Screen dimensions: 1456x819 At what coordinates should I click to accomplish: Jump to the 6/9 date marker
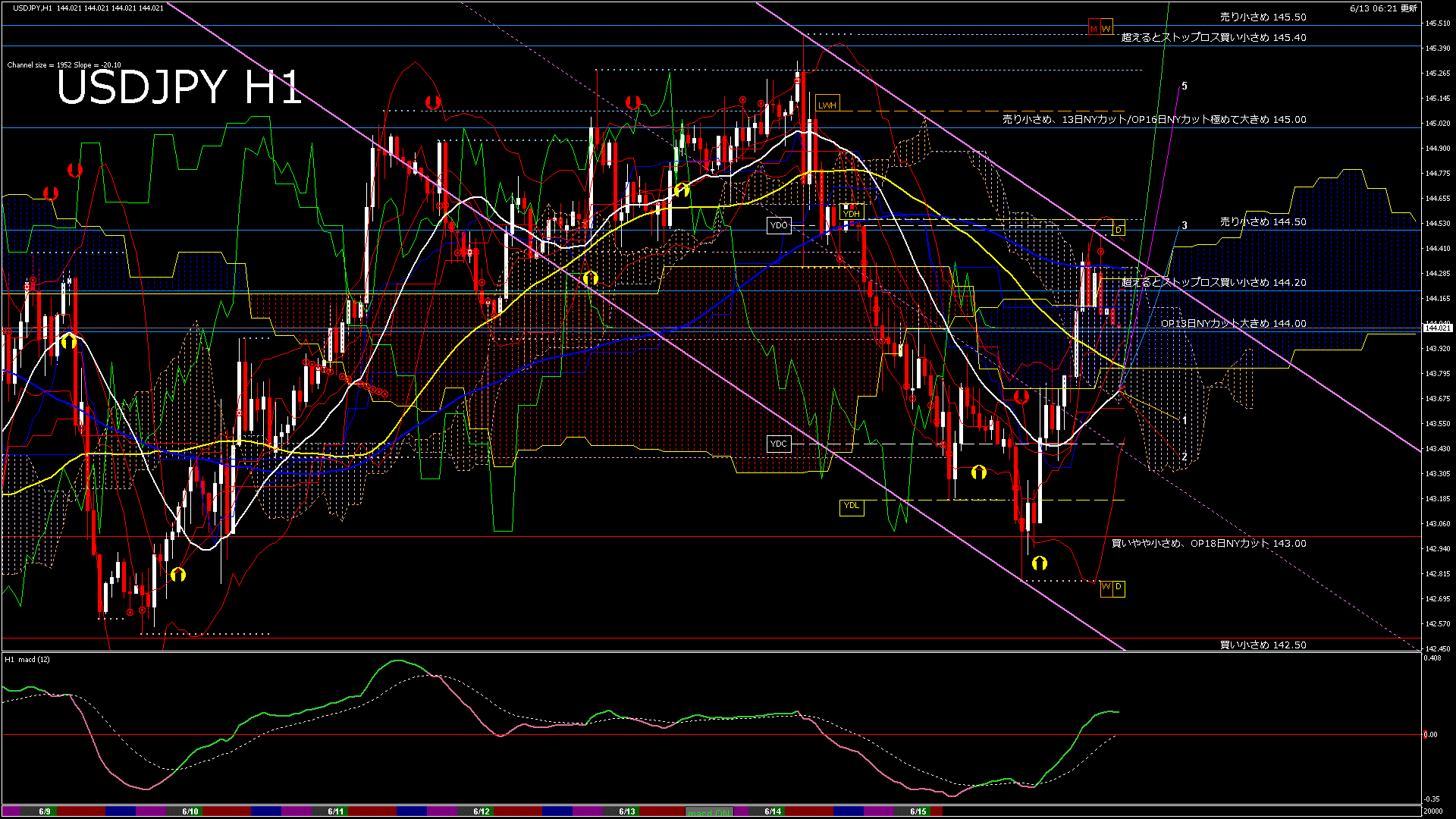pos(45,811)
